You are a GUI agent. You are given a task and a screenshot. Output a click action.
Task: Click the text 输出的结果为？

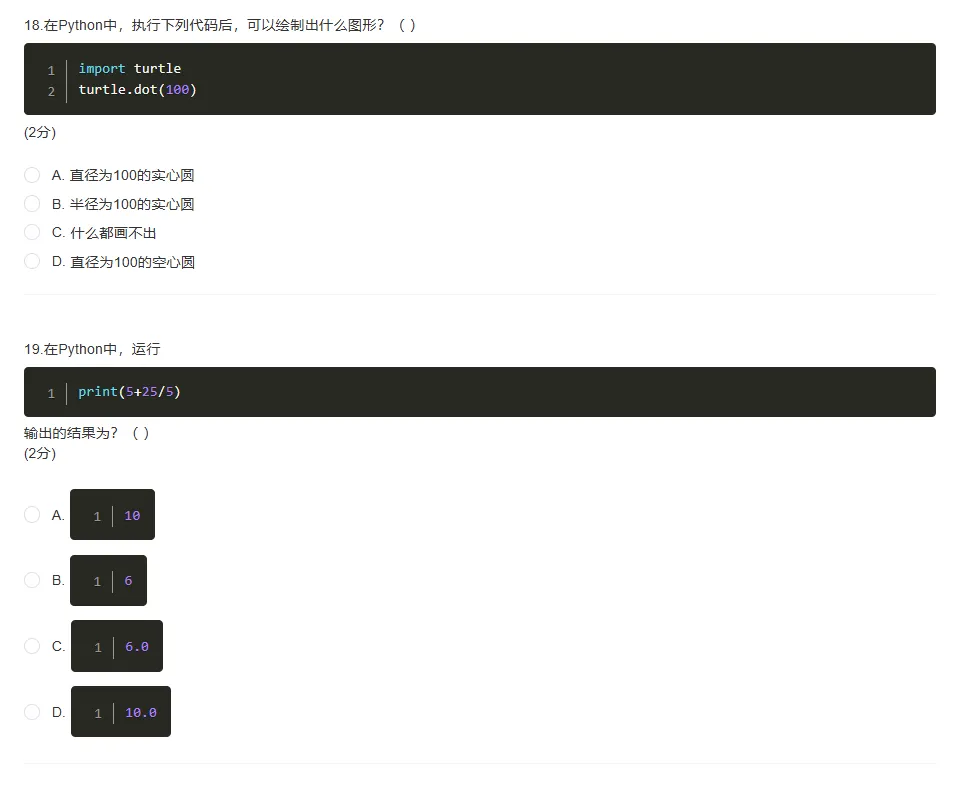pos(70,433)
